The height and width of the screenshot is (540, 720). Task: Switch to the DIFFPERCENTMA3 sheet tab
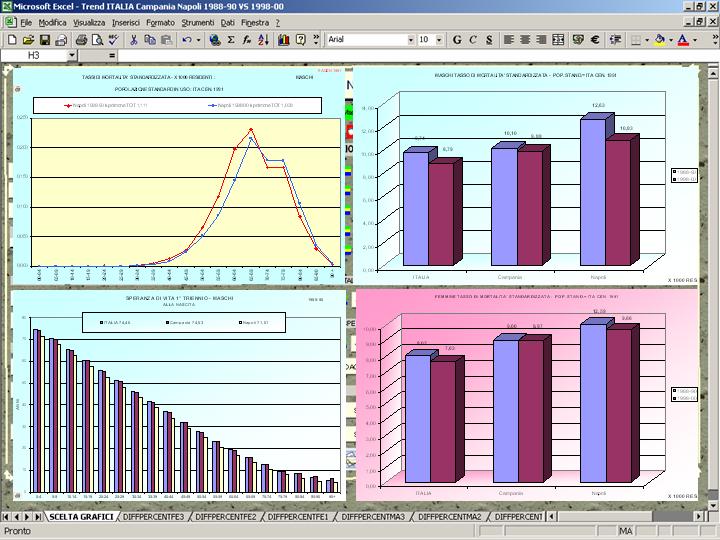pyautogui.click(x=373, y=517)
